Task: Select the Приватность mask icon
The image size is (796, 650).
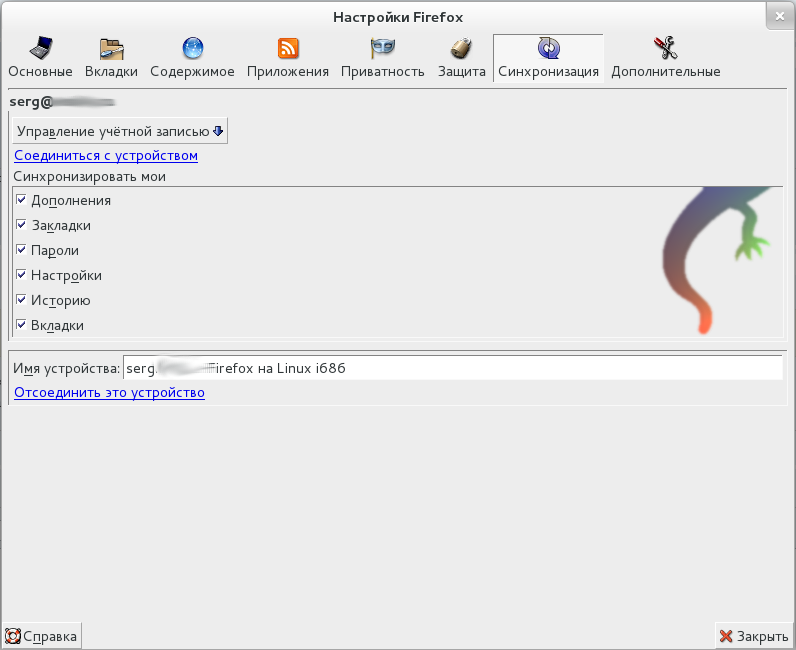Action: (x=383, y=48)
